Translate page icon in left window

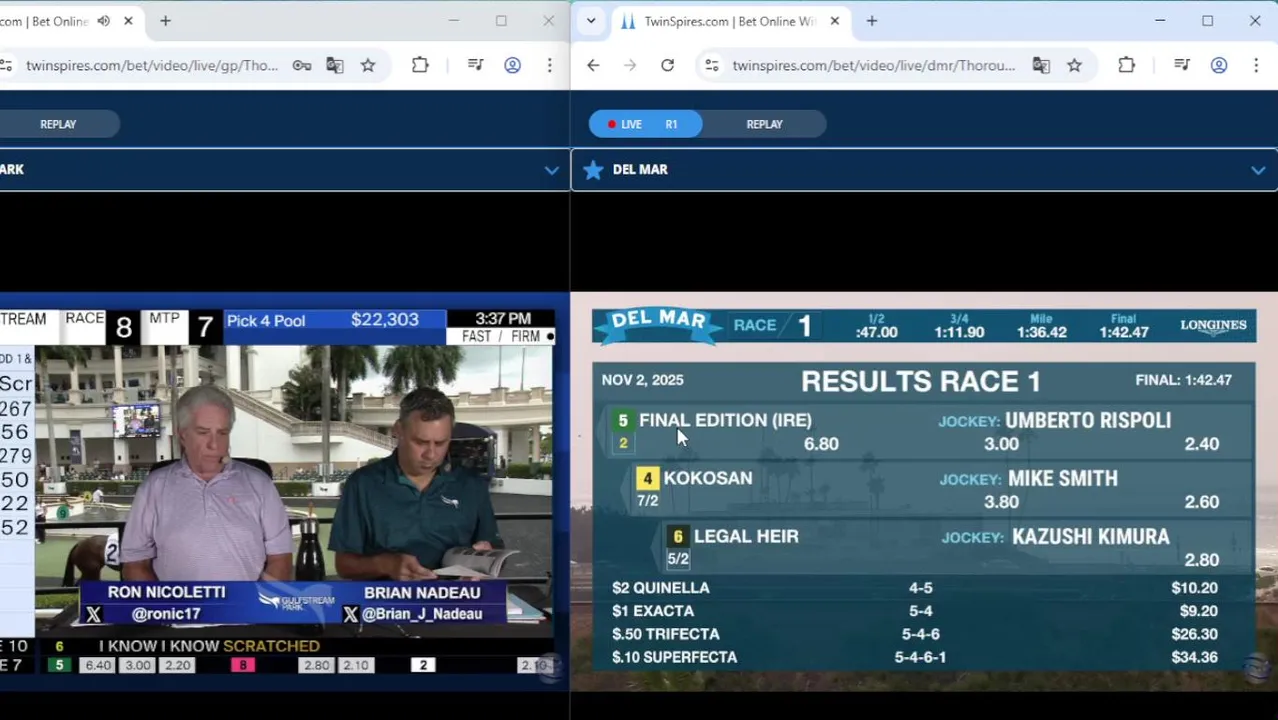(x=335, y=65)
